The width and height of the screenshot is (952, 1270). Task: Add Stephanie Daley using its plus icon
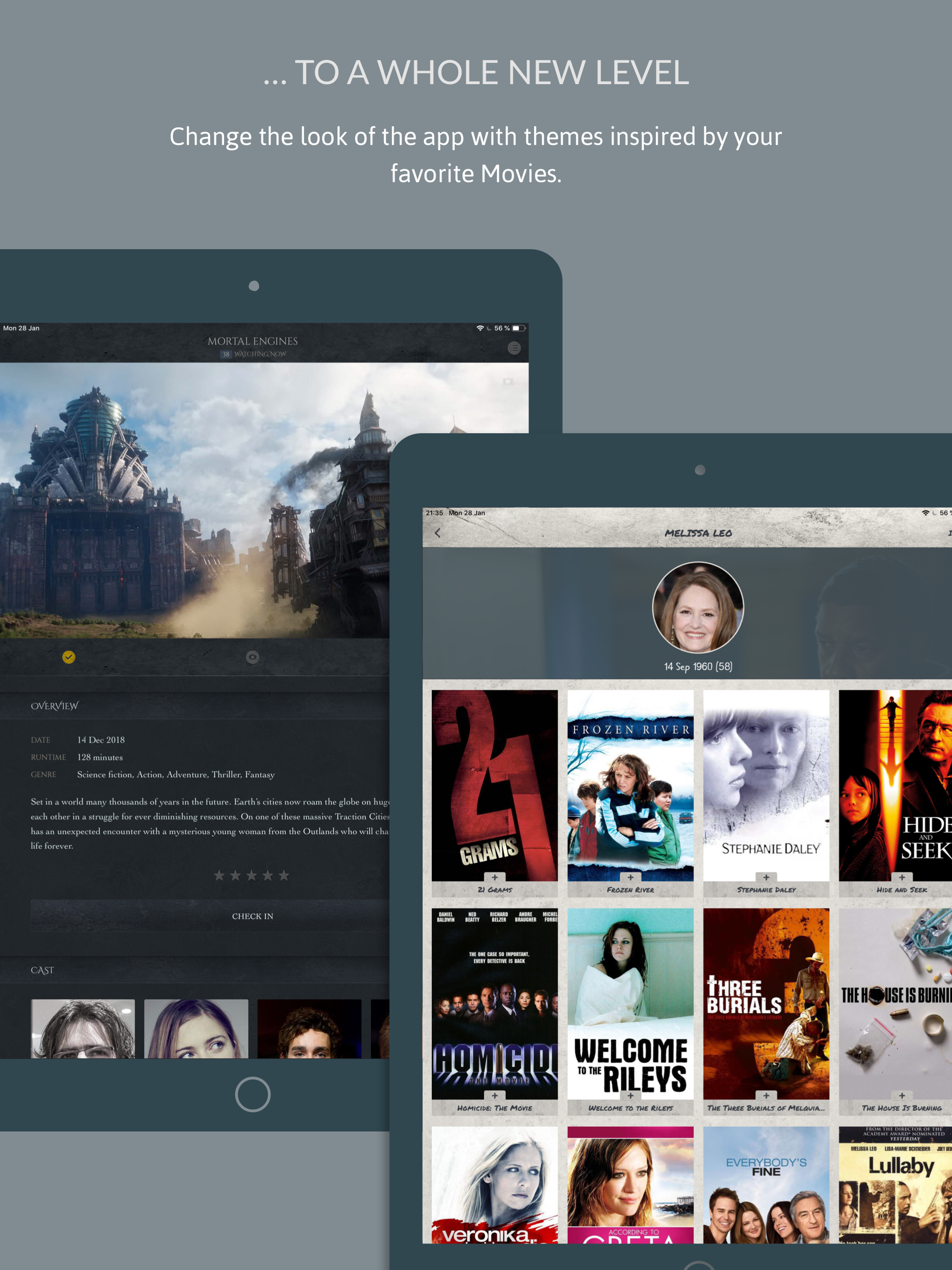click(x=767, y=877)
